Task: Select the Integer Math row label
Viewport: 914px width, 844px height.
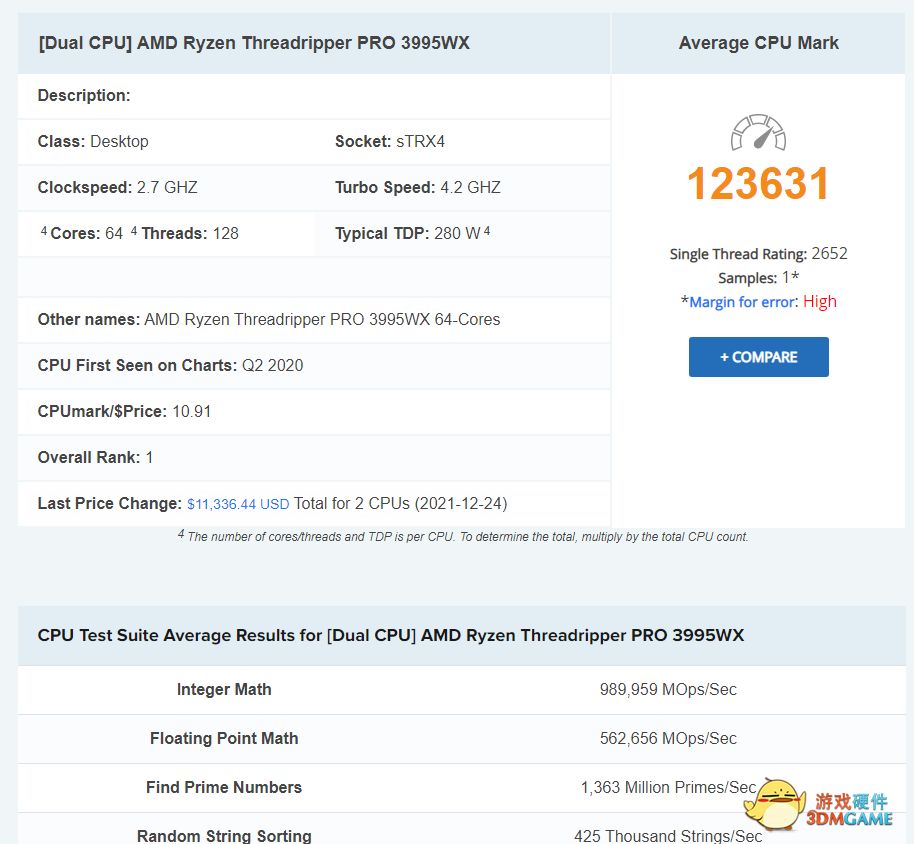Action: [224, 690]
